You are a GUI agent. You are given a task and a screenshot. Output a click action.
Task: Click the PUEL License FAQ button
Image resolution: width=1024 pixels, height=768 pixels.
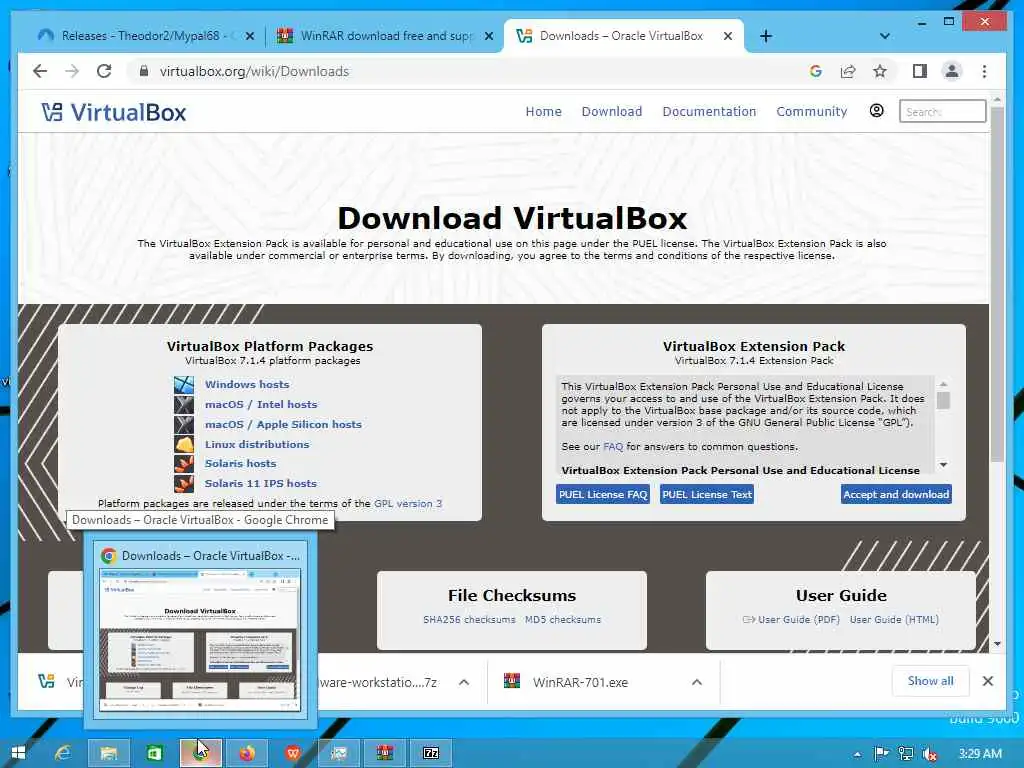[x=603, y=494]
